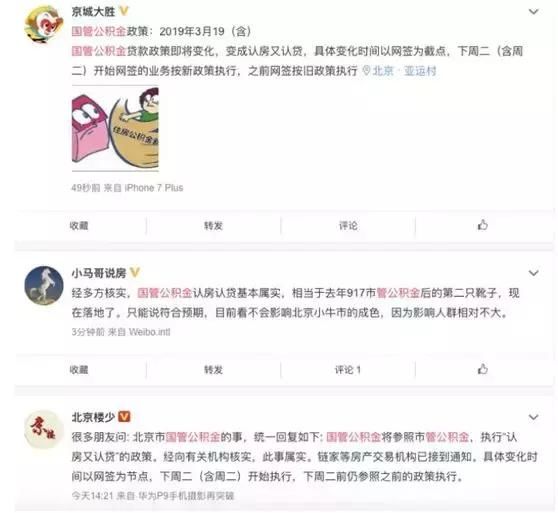Expand options chevron on 小马哥说房 post

click(x=533, y=273)
